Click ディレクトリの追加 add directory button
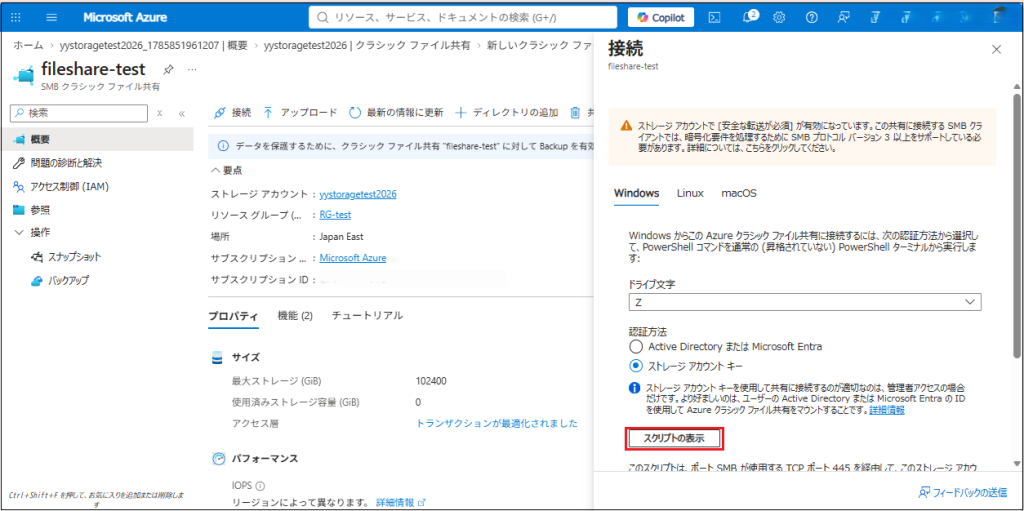The image size is (1024, 511). [x=506, y=112]
